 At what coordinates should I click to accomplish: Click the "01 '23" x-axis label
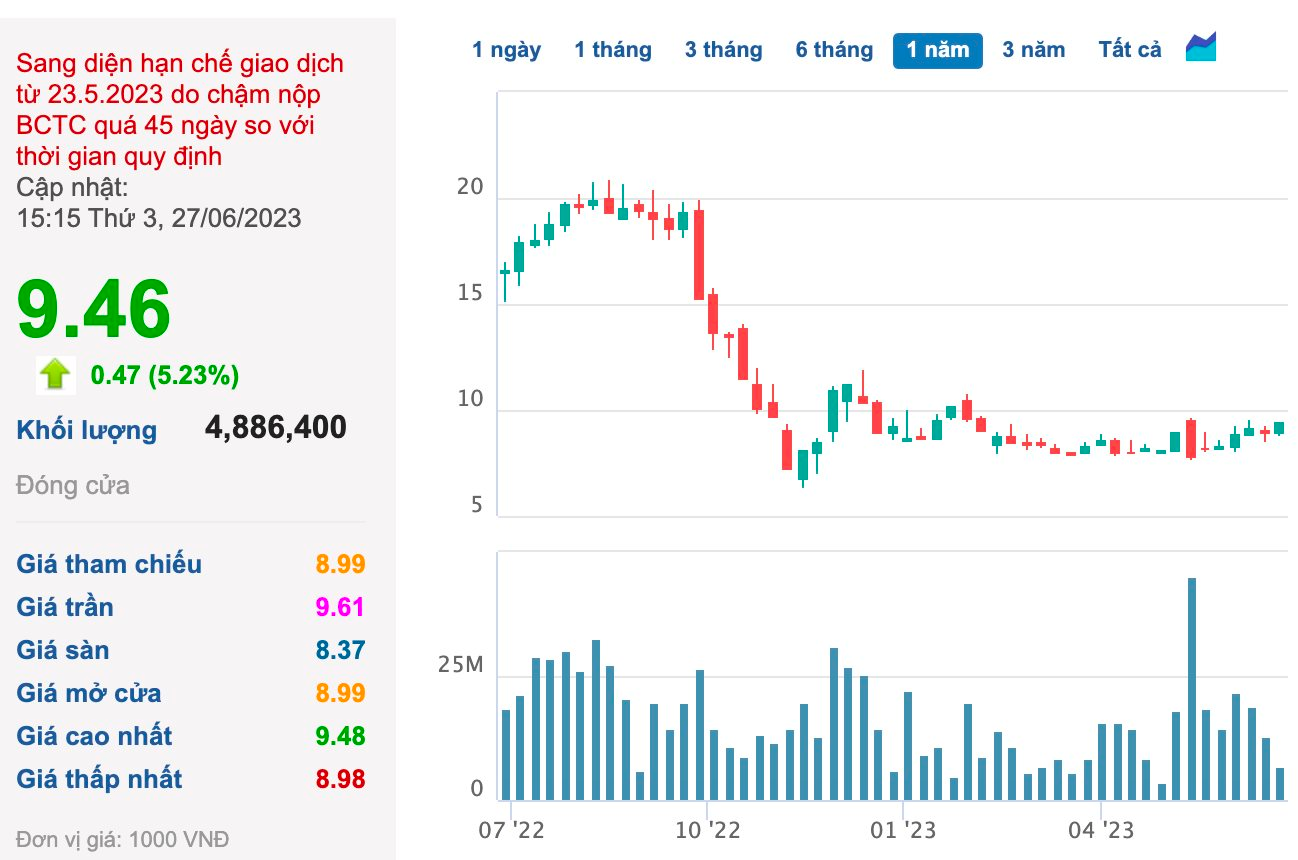pyautogui.click(x=903, y=830)
